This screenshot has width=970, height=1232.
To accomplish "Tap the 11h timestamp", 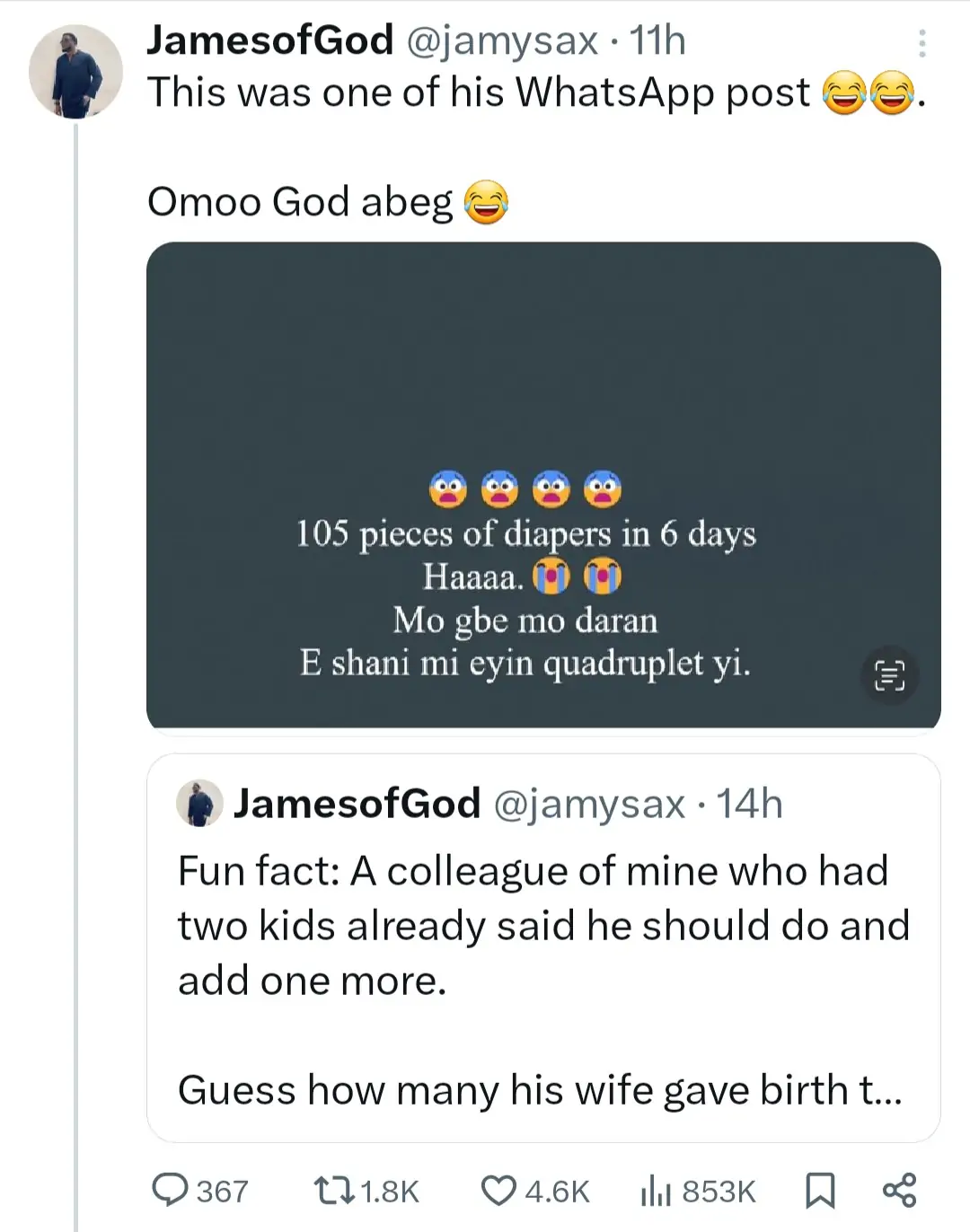I will (657, 40).
